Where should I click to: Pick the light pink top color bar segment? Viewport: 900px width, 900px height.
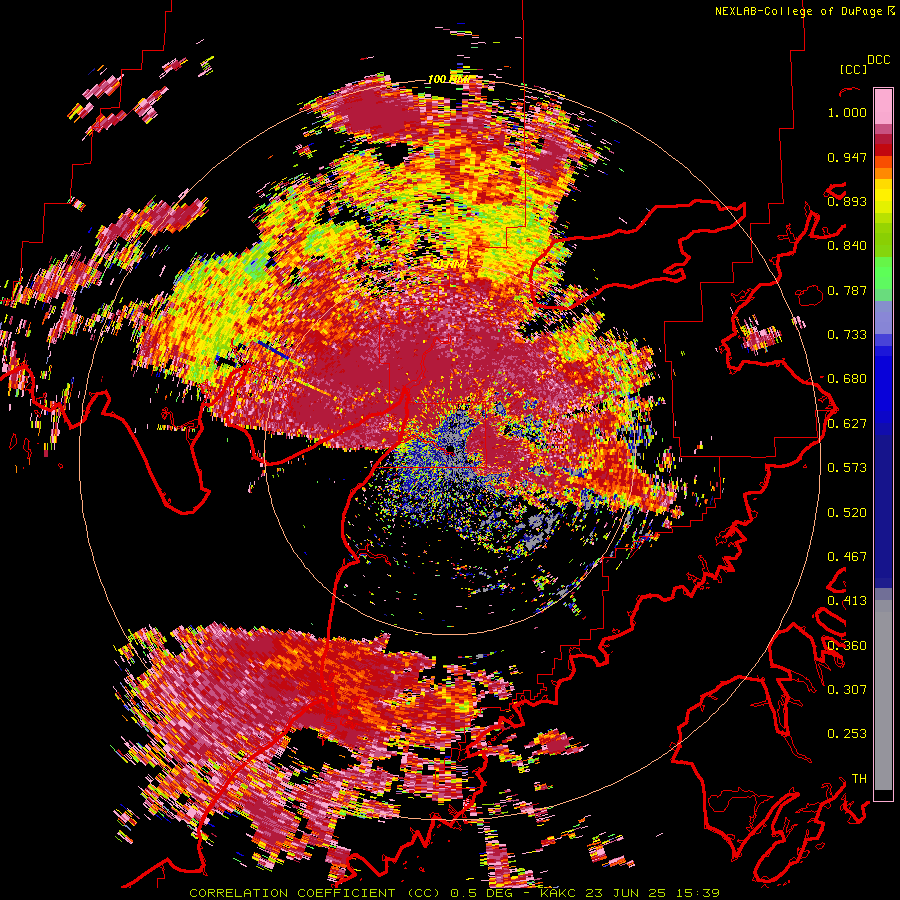click(x=883, y=107)
